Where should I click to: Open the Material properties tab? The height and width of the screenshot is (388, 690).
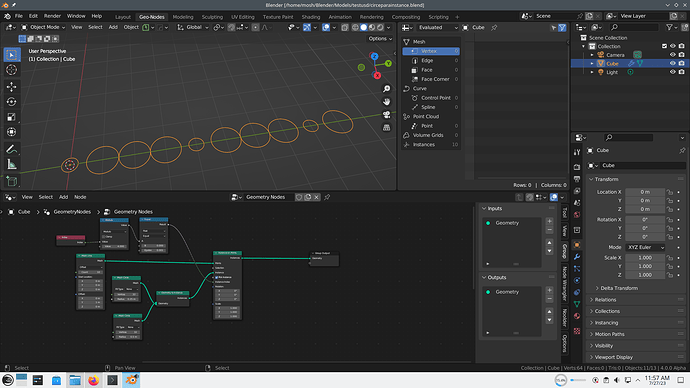click(577, 316)
